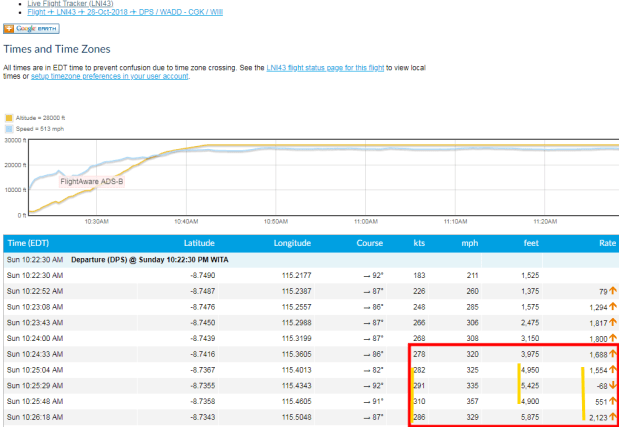
Task: Click the up arrow beside rate 1,800
Action: click(x=613, y=338)
